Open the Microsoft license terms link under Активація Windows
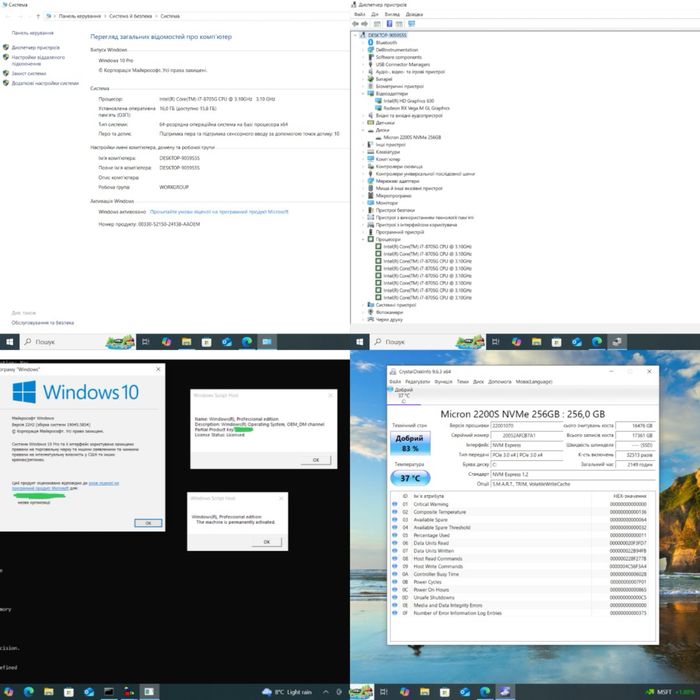Image resolution: width=700 pixels, height=700 pixels. [x=219, y=212]
